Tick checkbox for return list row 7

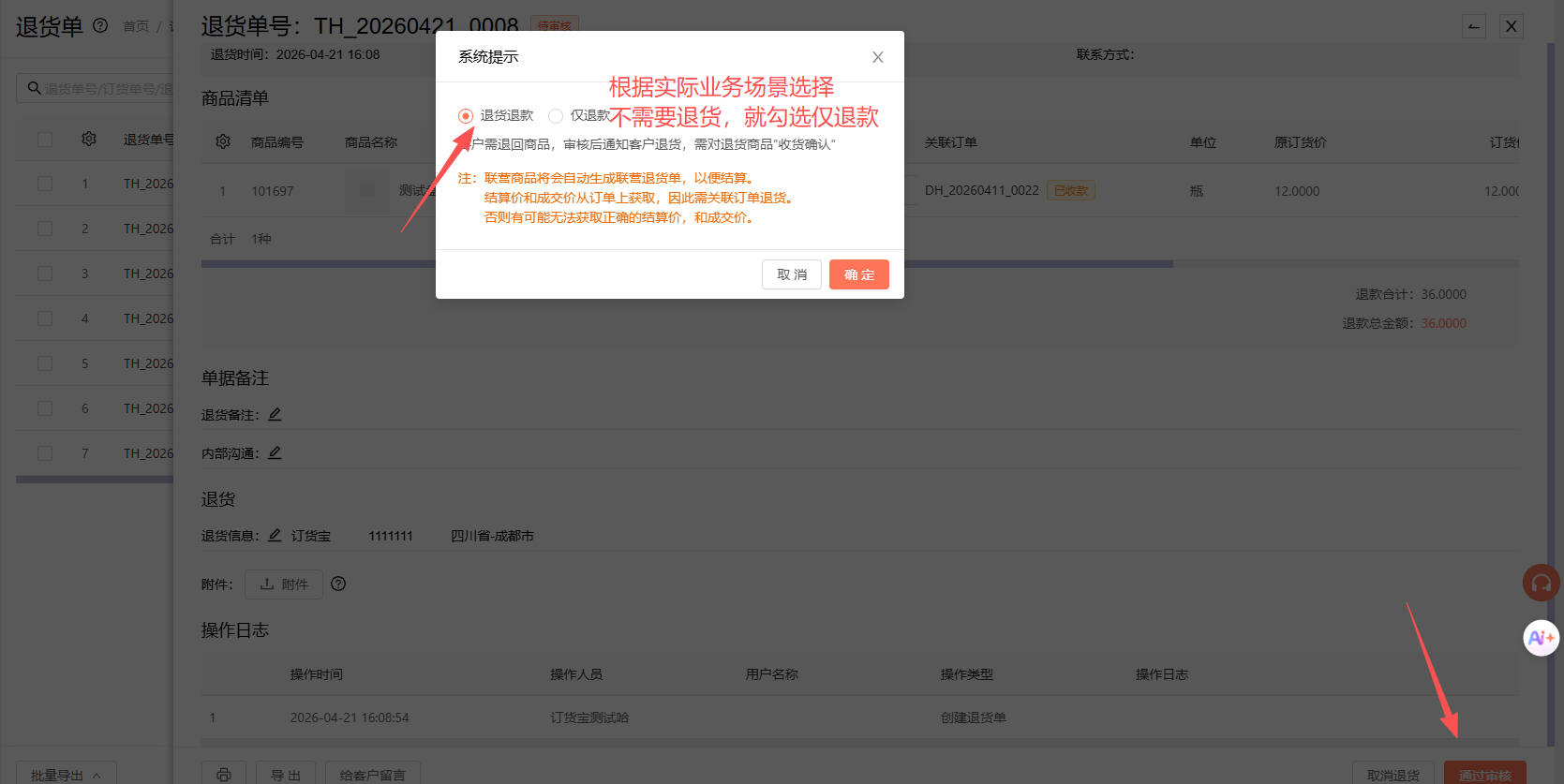45,453
